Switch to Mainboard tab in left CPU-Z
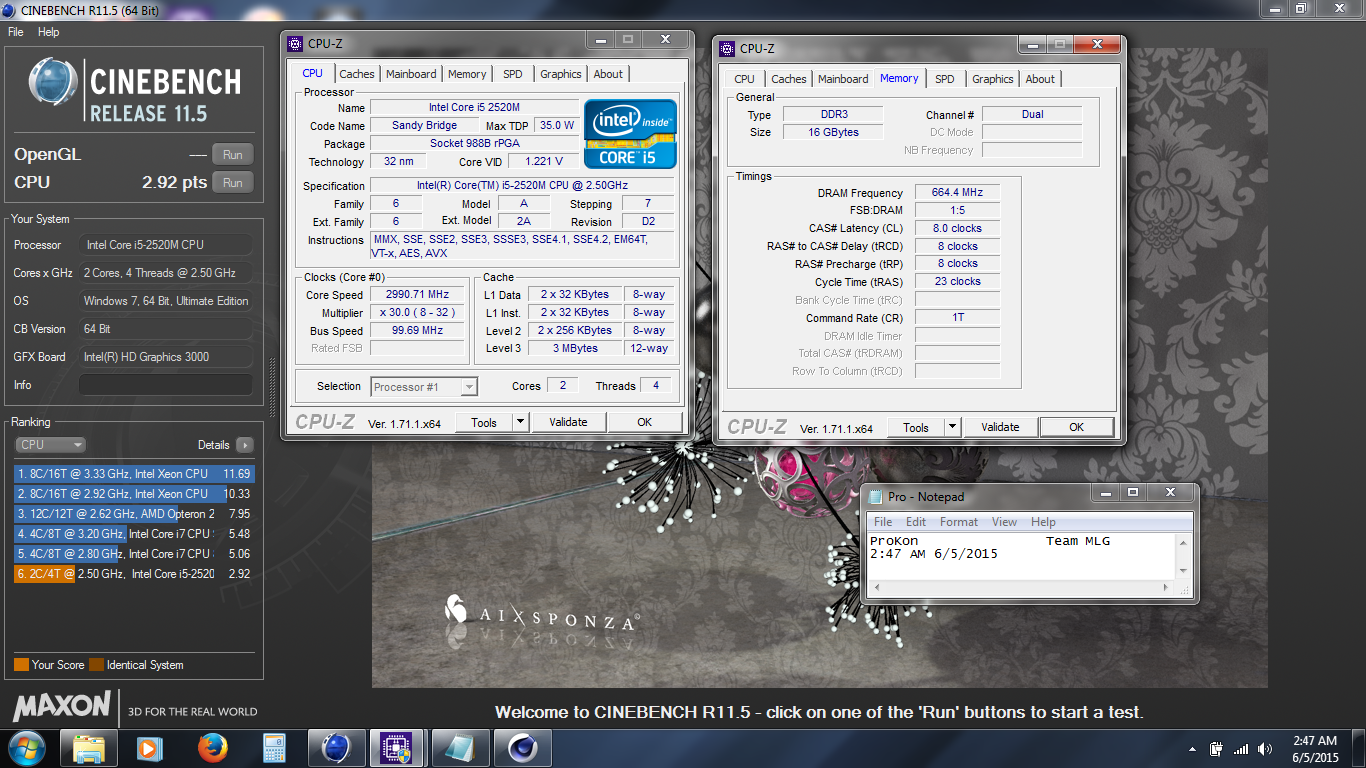The width and height of the screenshot is (1366, 768). tap(411, 74)
